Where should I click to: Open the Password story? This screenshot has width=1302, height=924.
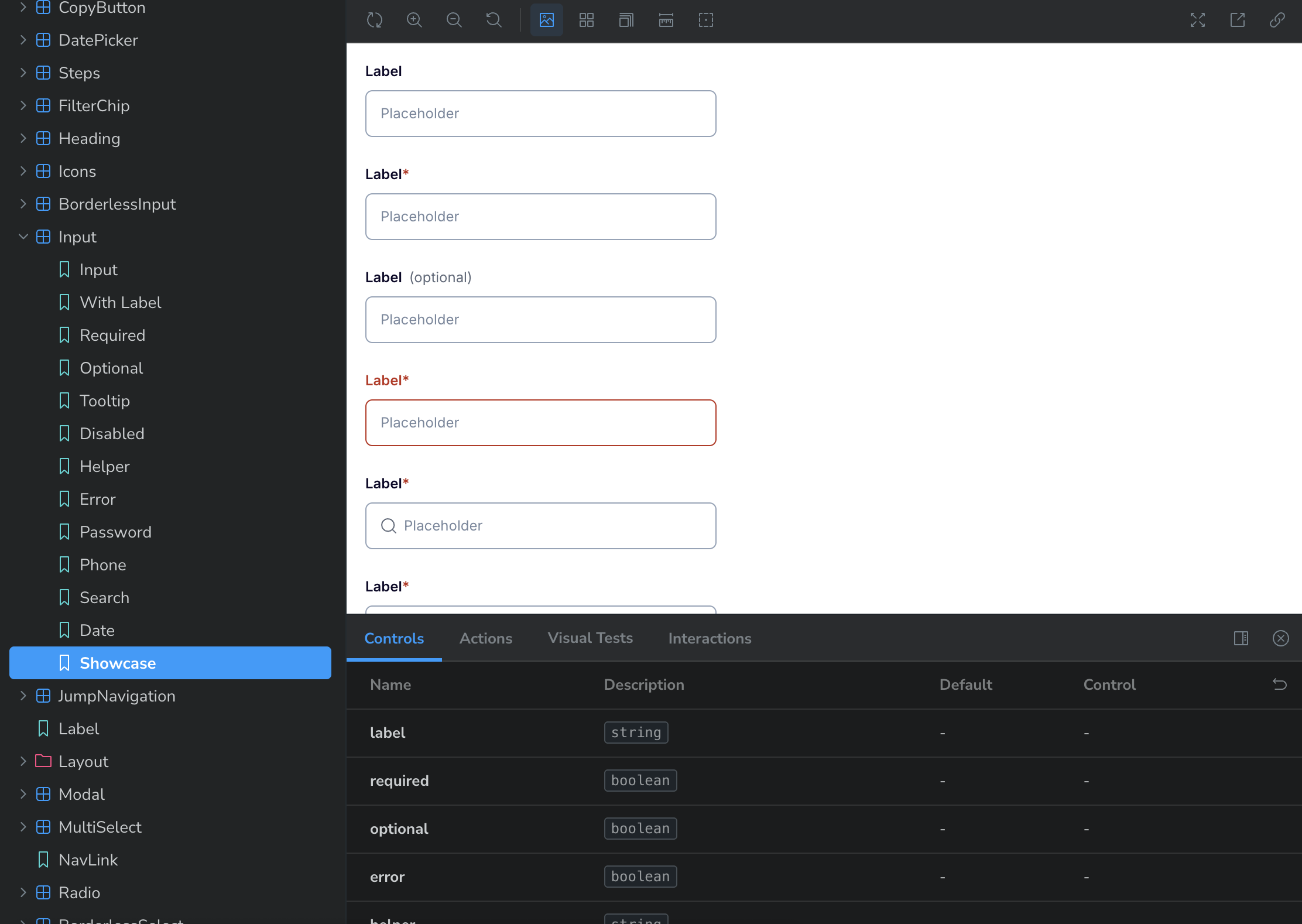click(115, 532)
